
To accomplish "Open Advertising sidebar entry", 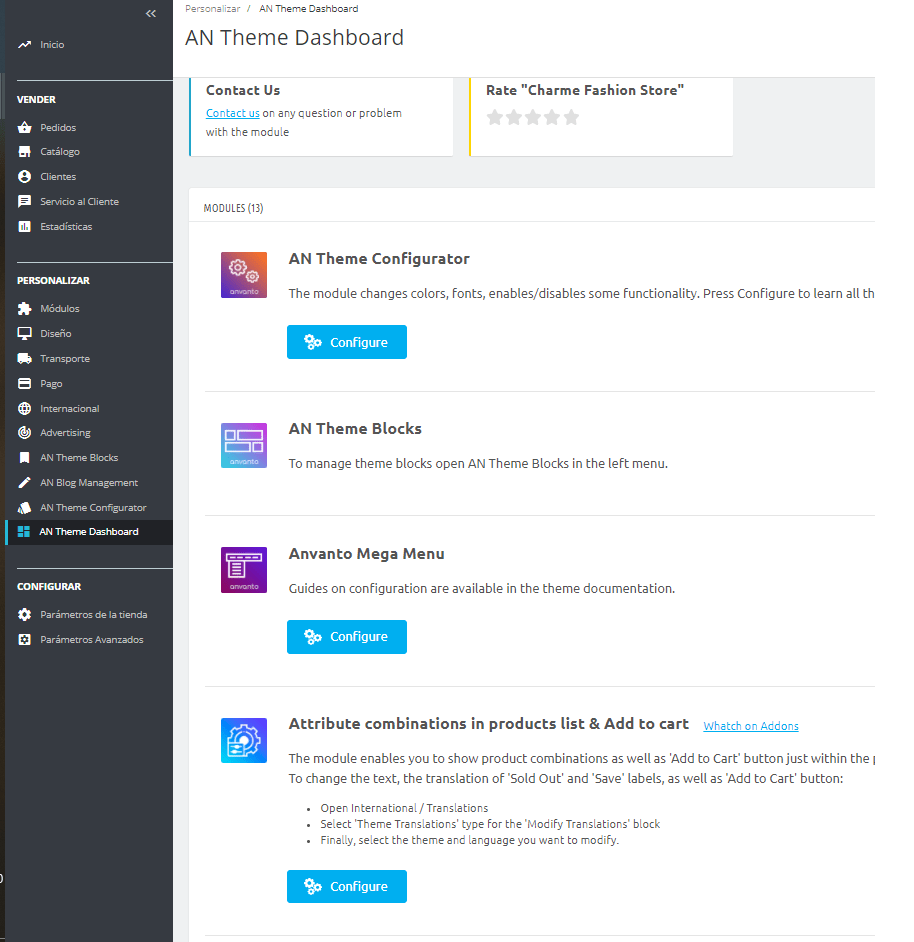I will [65, 433].
